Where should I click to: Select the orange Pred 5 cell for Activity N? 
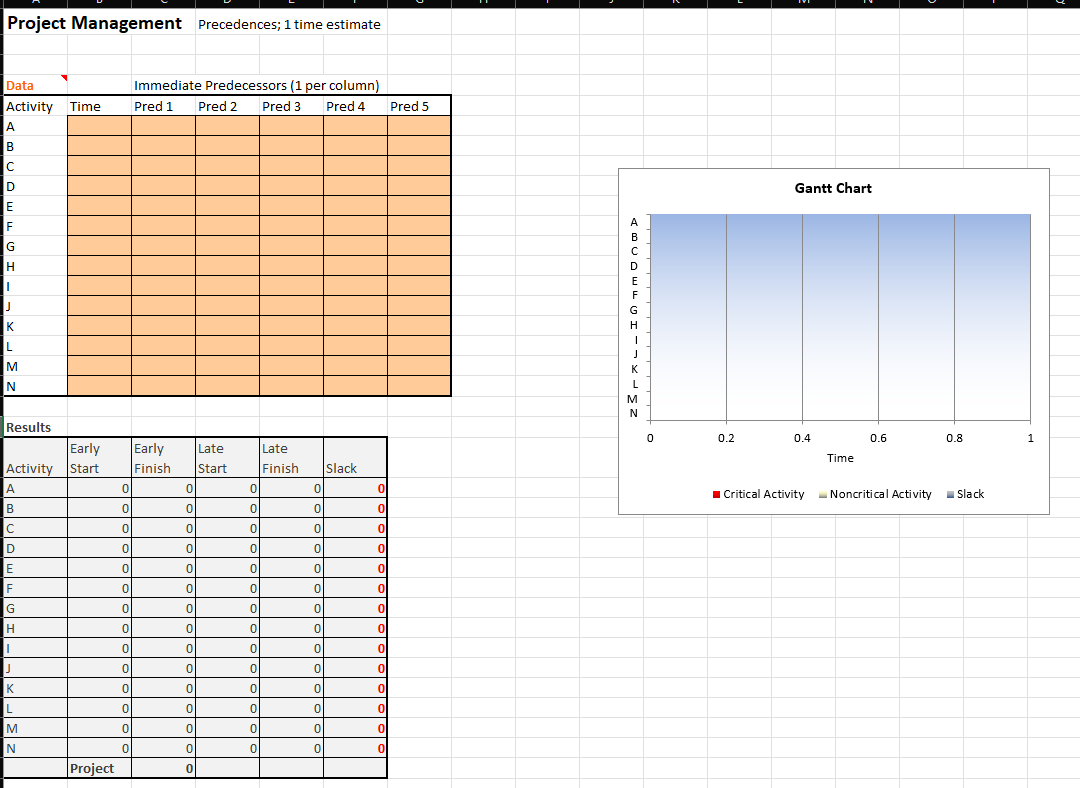tap(418, 386)
